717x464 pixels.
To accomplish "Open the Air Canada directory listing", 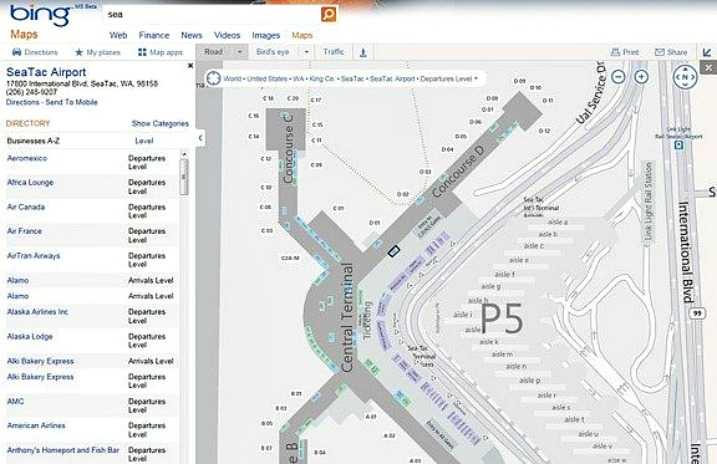I will [x=25, y=207].
